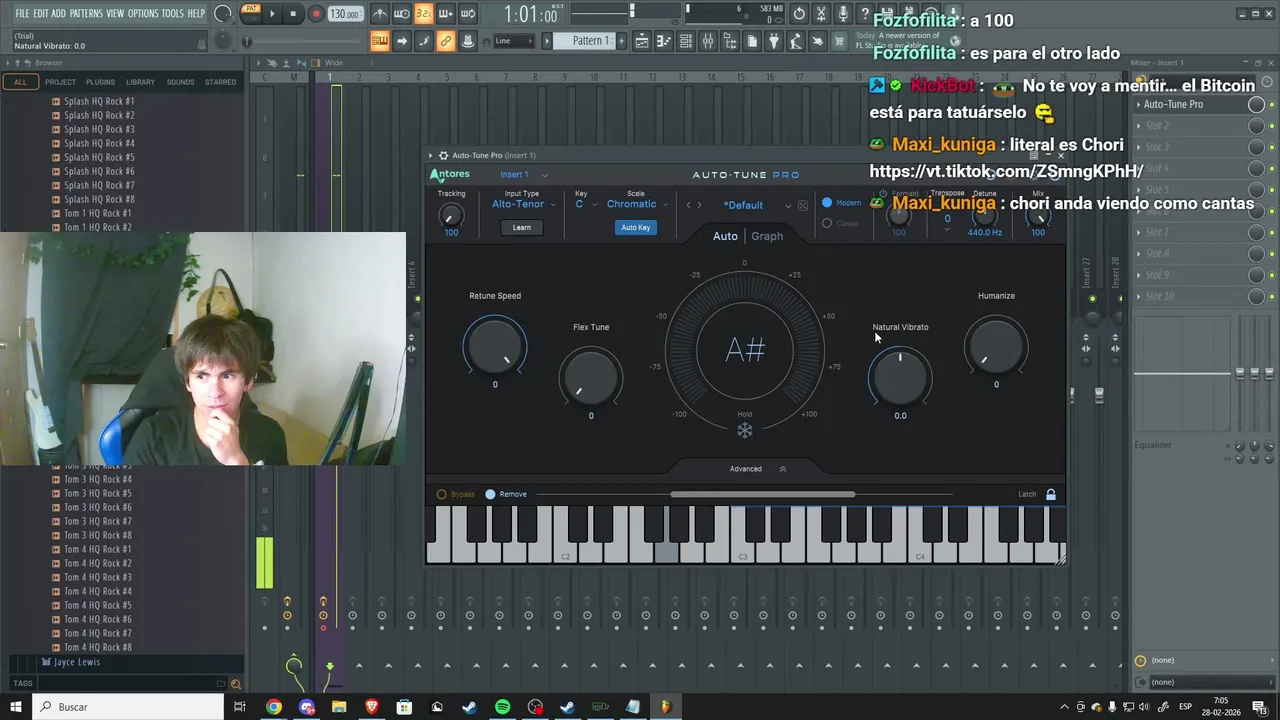The height and width of the screenshot is (720, 1280).
Task: Toggle the metronome icon
Action: pyautogui.click(x=380, y=14)
